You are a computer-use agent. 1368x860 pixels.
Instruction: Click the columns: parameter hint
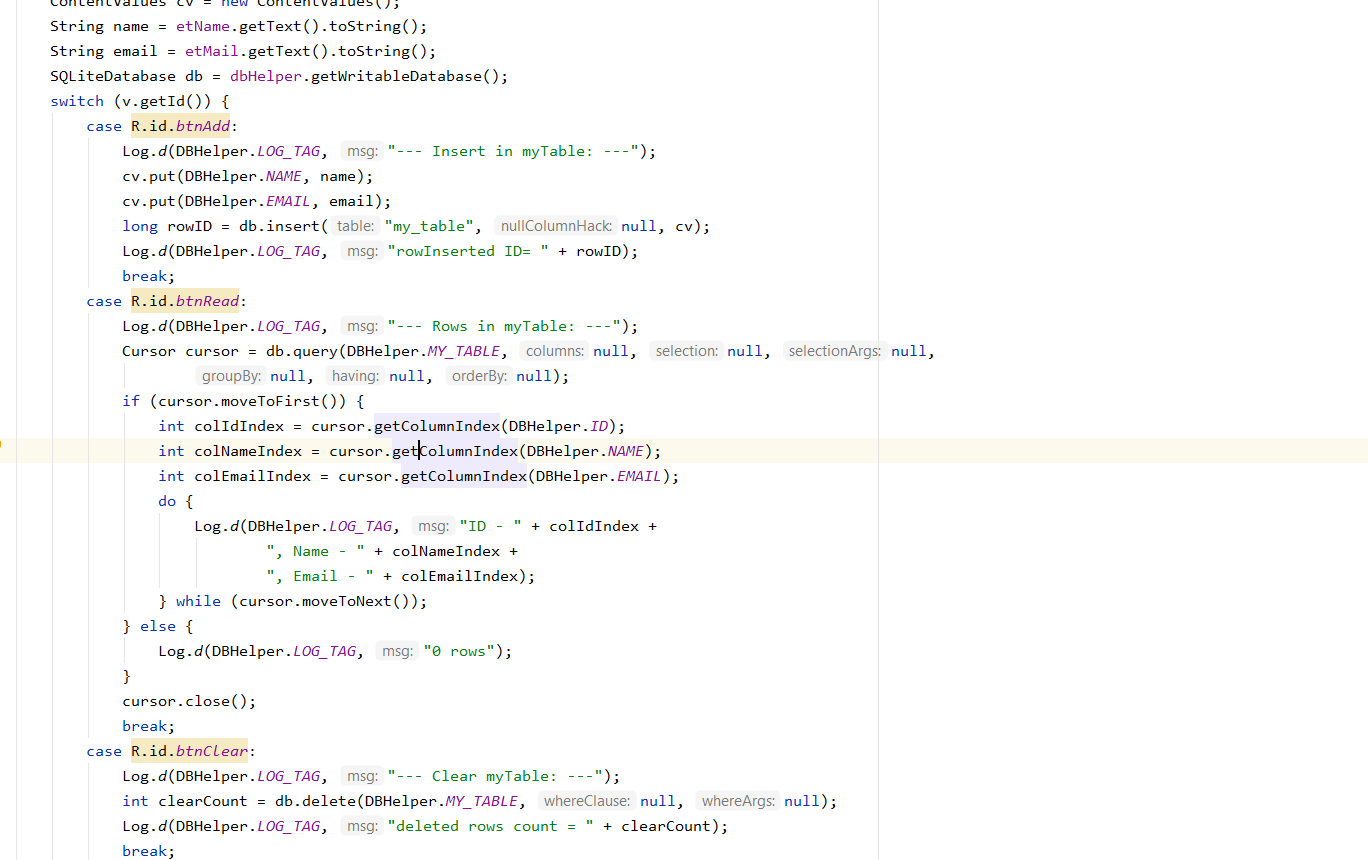(555, 351)
